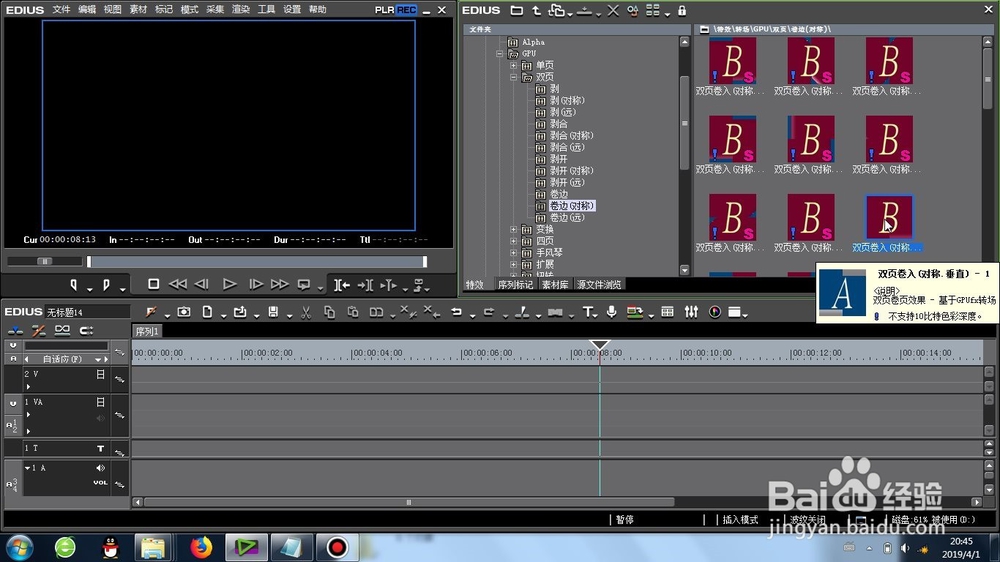This screenshot has height=562, width=1000.
Task: Expand the 2 V track
Action: 28,387
